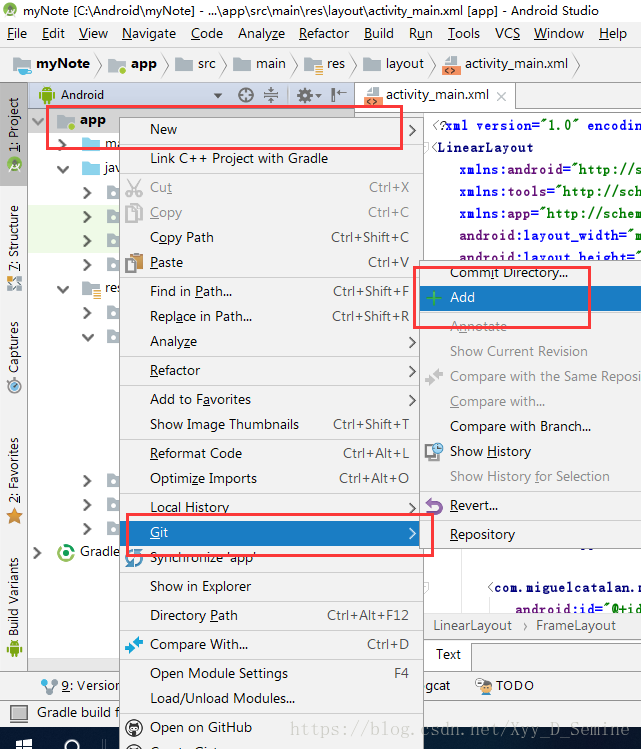Open the 7: Structure side tool window

pos(14,248)
